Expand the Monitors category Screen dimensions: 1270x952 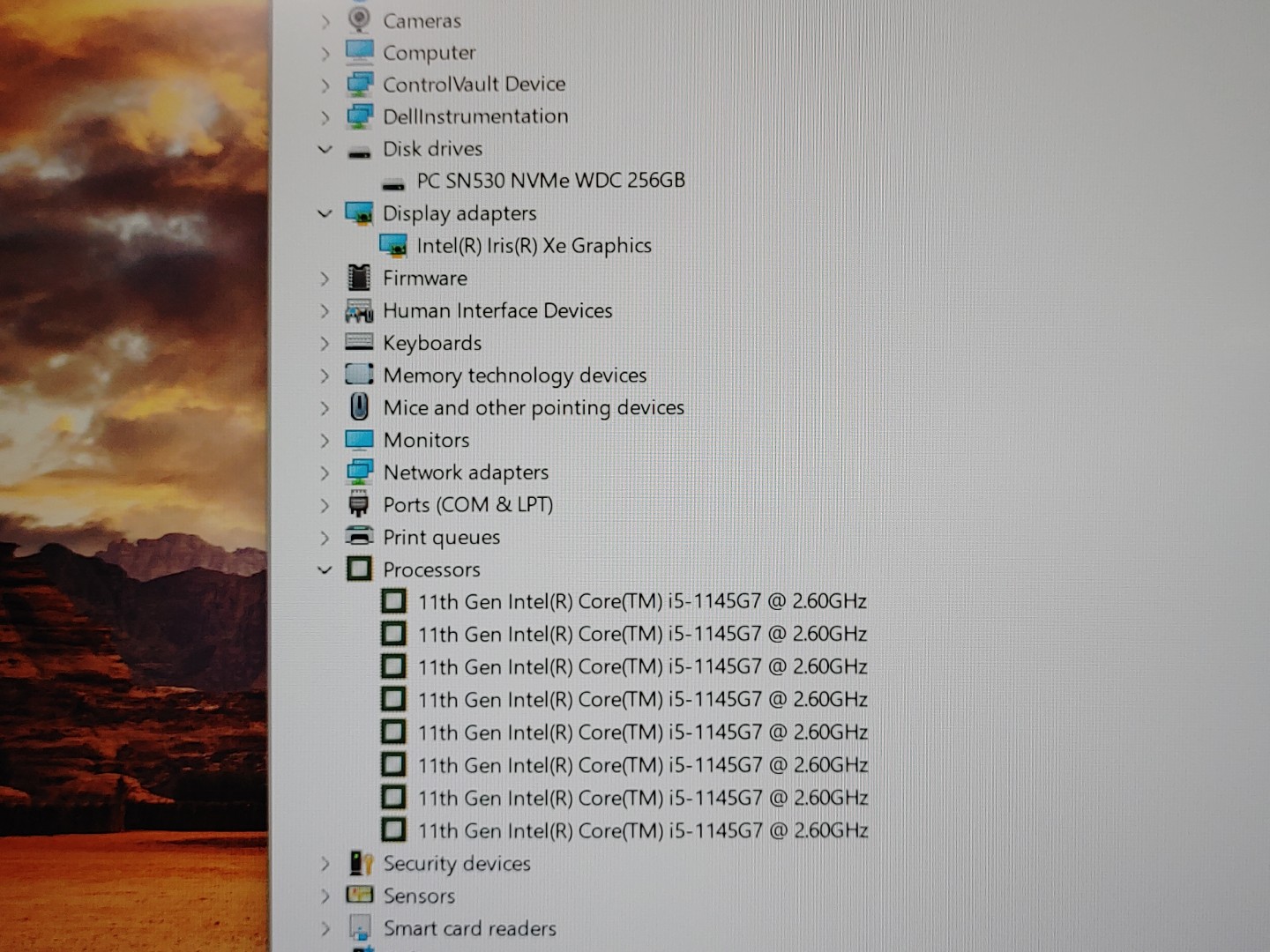325,439
